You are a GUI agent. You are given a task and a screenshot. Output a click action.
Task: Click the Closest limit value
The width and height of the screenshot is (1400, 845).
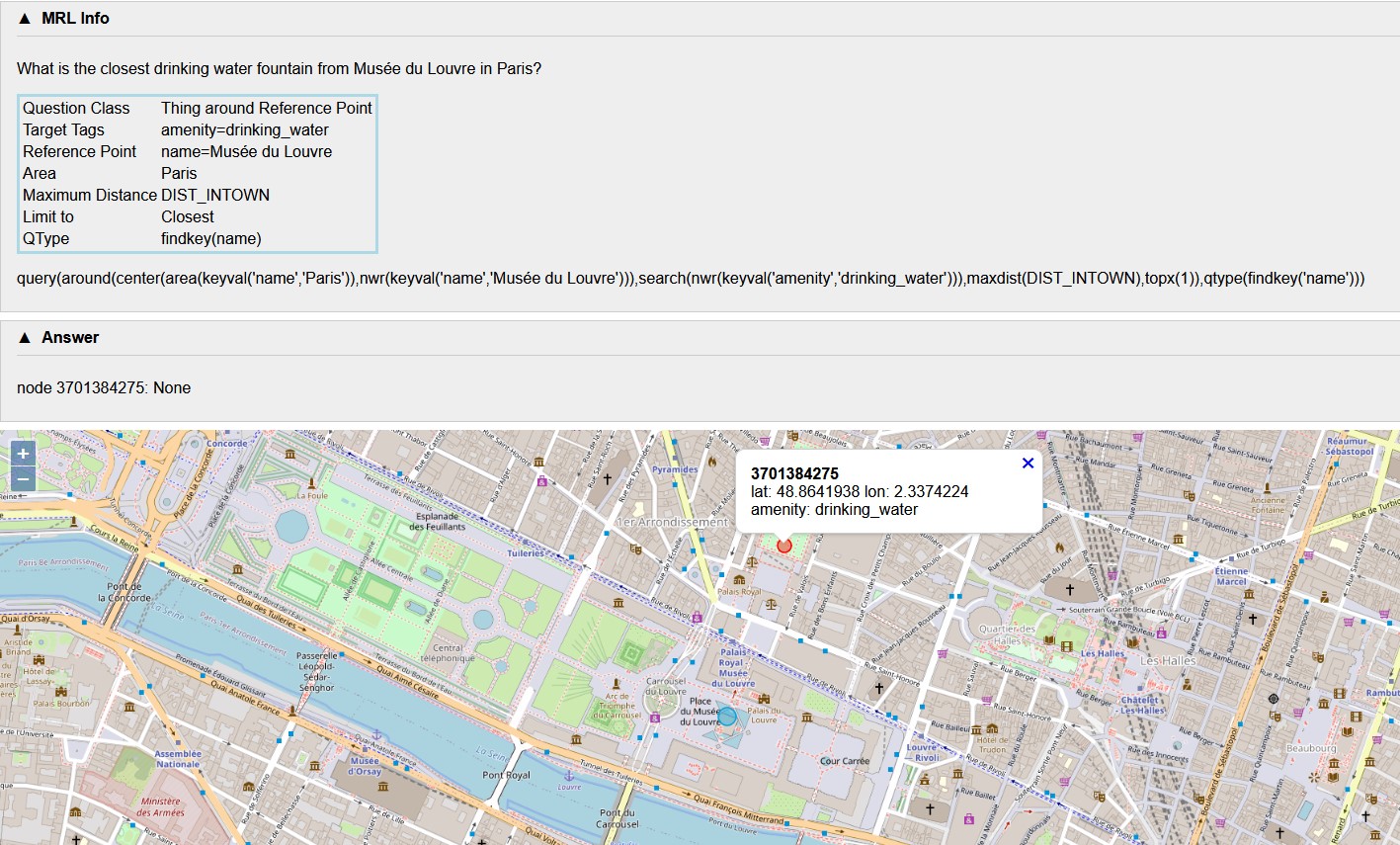(x=188, y=216)
